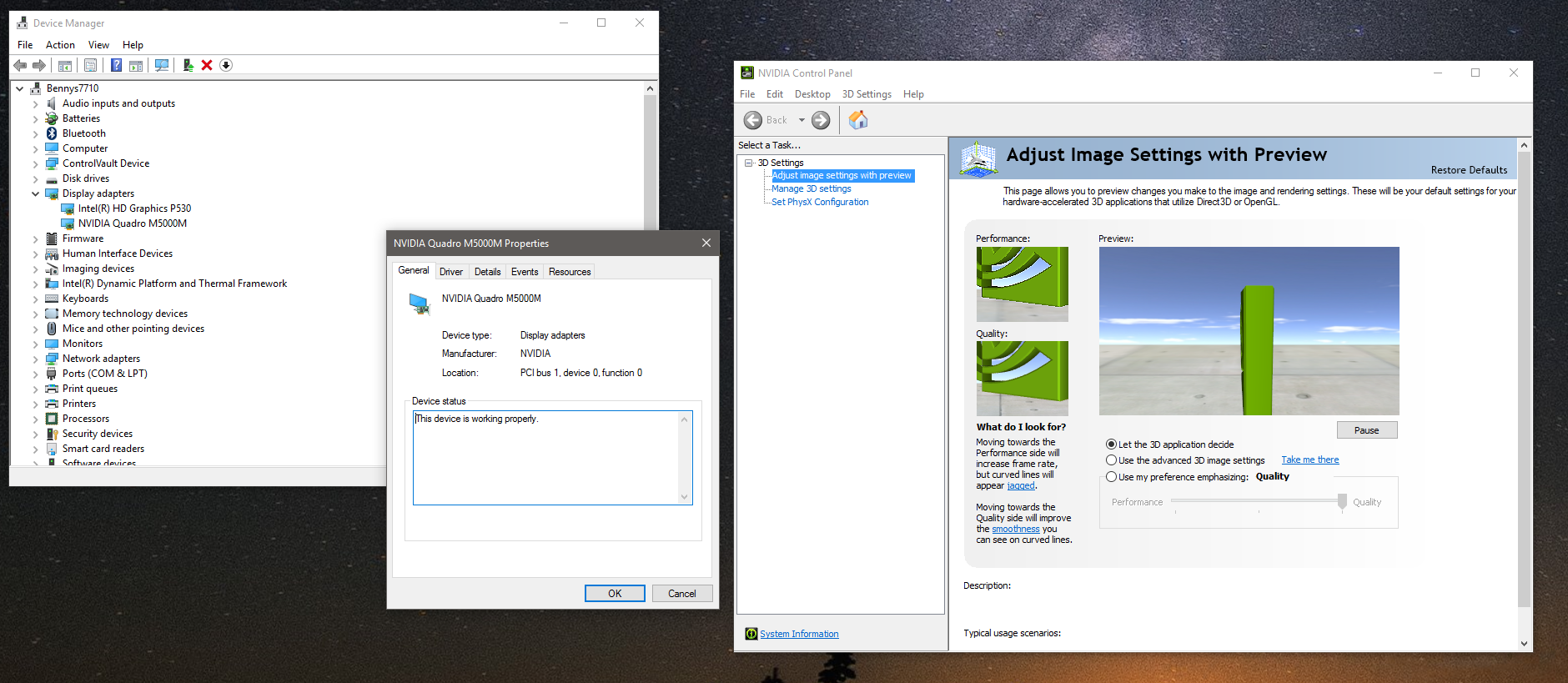Click the jagged hyperlink in help text
The height and width of the screenshot is (683, 1568).
pos(1021,485)
